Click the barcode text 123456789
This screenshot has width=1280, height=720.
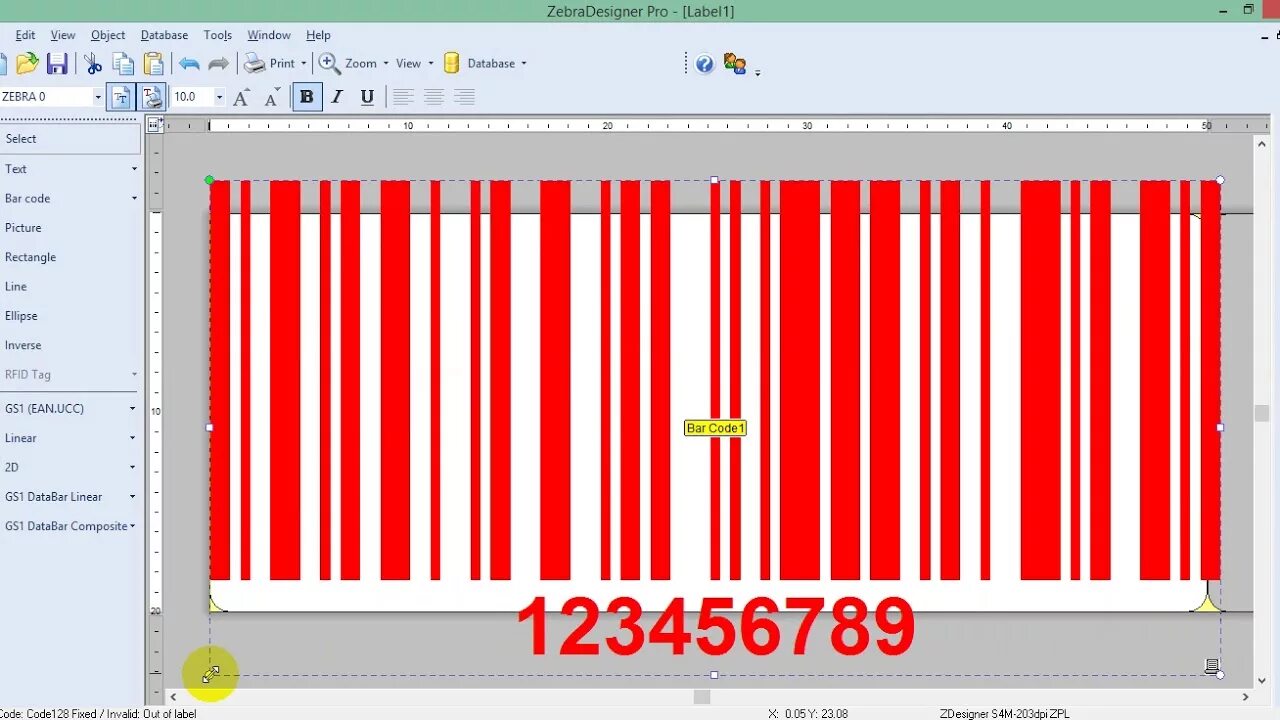point(715,627)
